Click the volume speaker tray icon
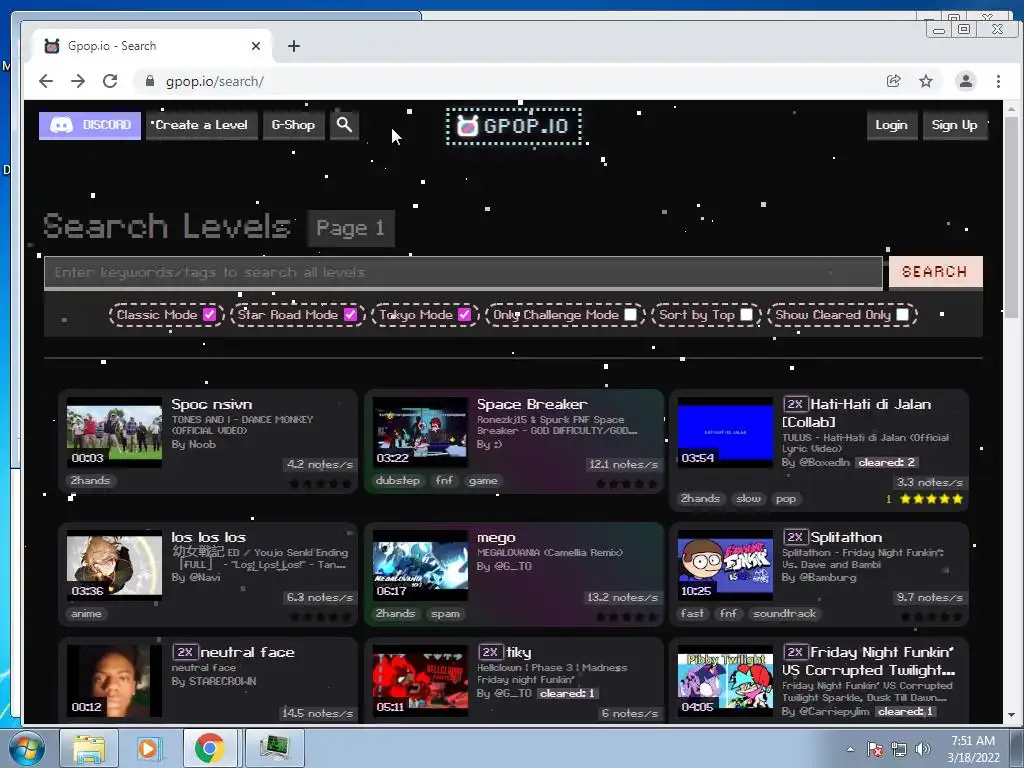 pyautogui.click(x=923, y=749)
